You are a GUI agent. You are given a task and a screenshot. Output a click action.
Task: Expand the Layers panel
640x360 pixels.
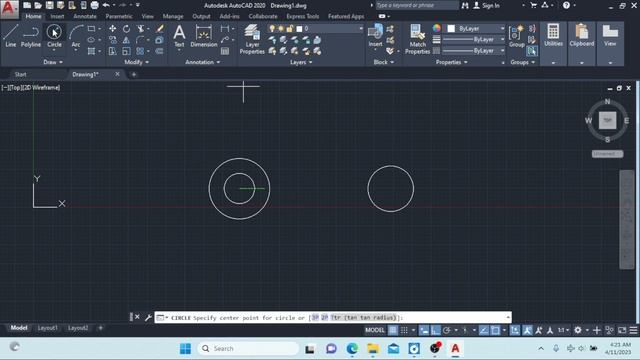click(301, 62)
